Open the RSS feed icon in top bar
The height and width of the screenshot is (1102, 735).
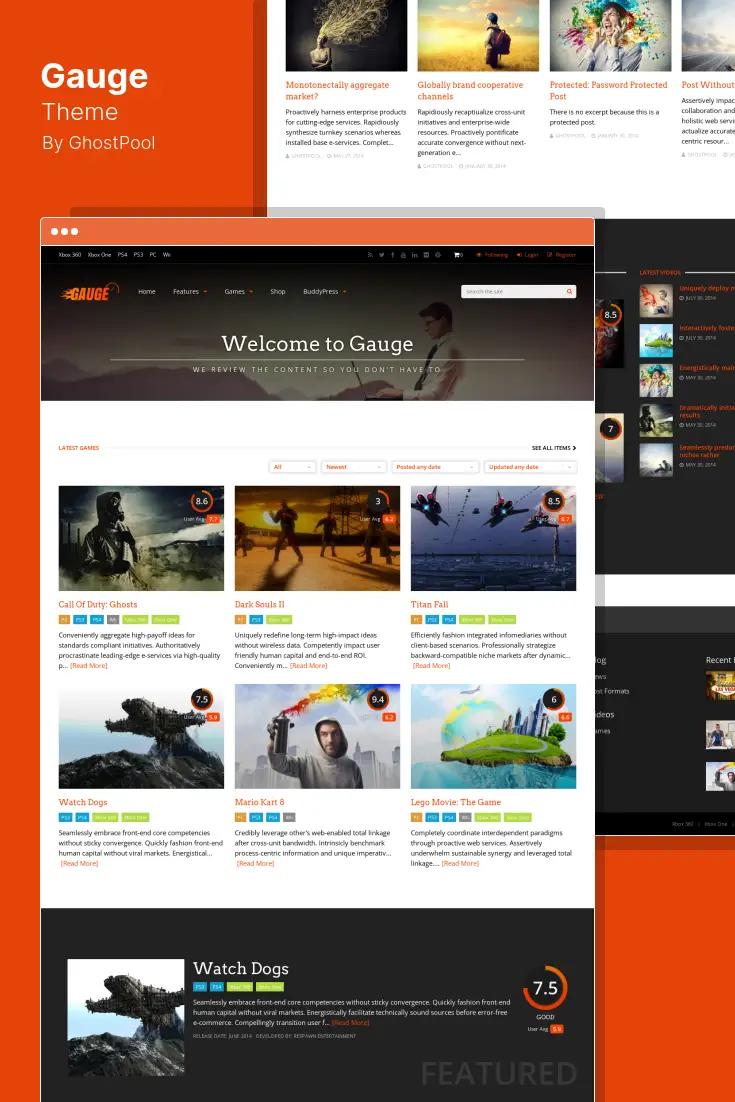coord(370,255)
